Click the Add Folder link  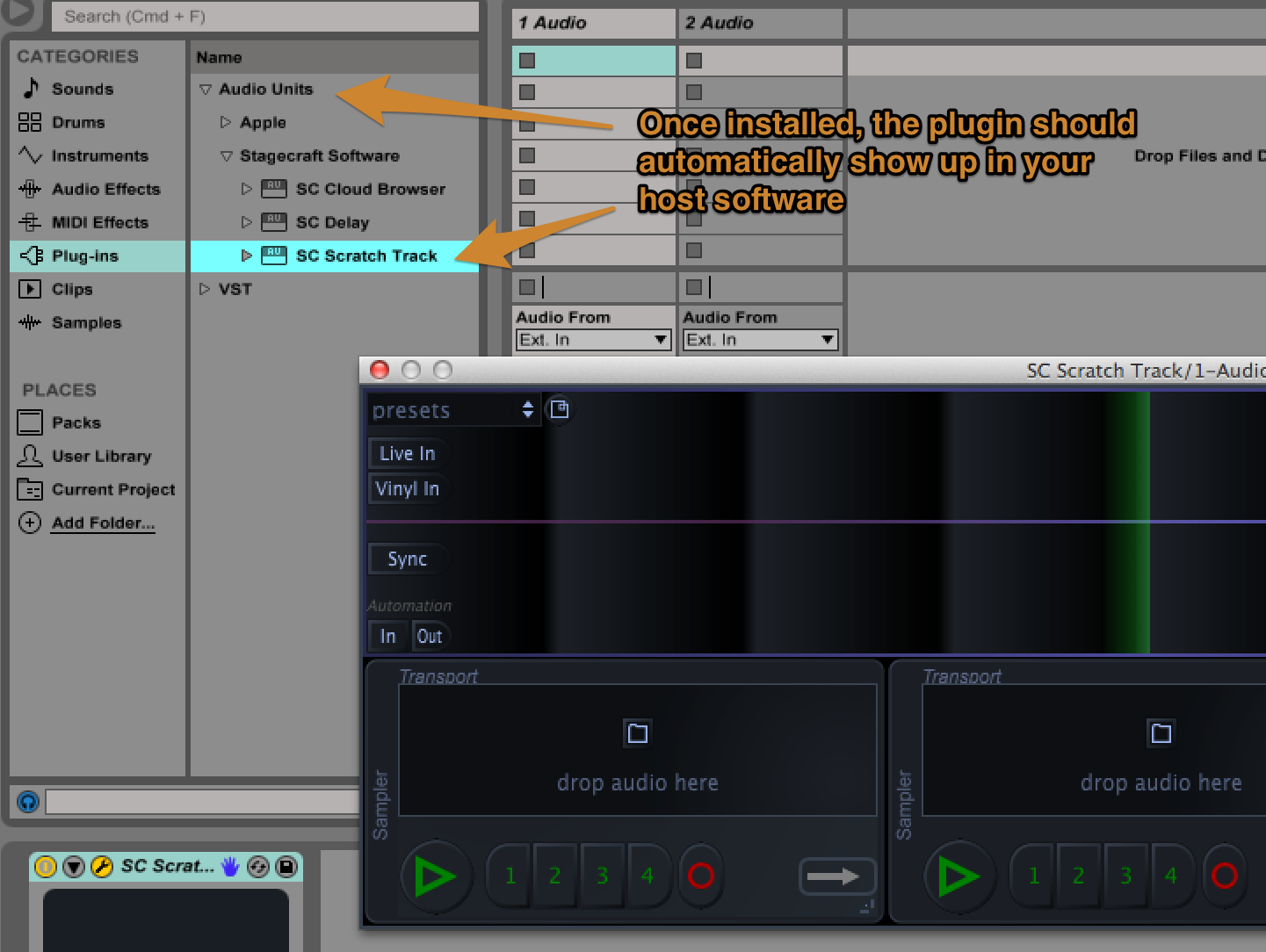(103, 523)
